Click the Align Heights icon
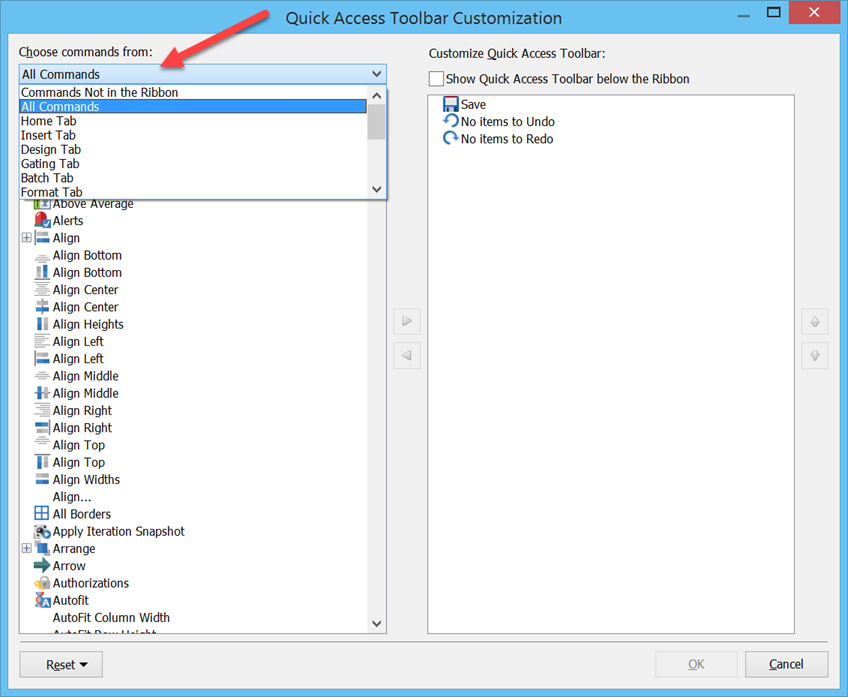Image resolution: width=848 pixels, height=697 pixels. point(42,324)
